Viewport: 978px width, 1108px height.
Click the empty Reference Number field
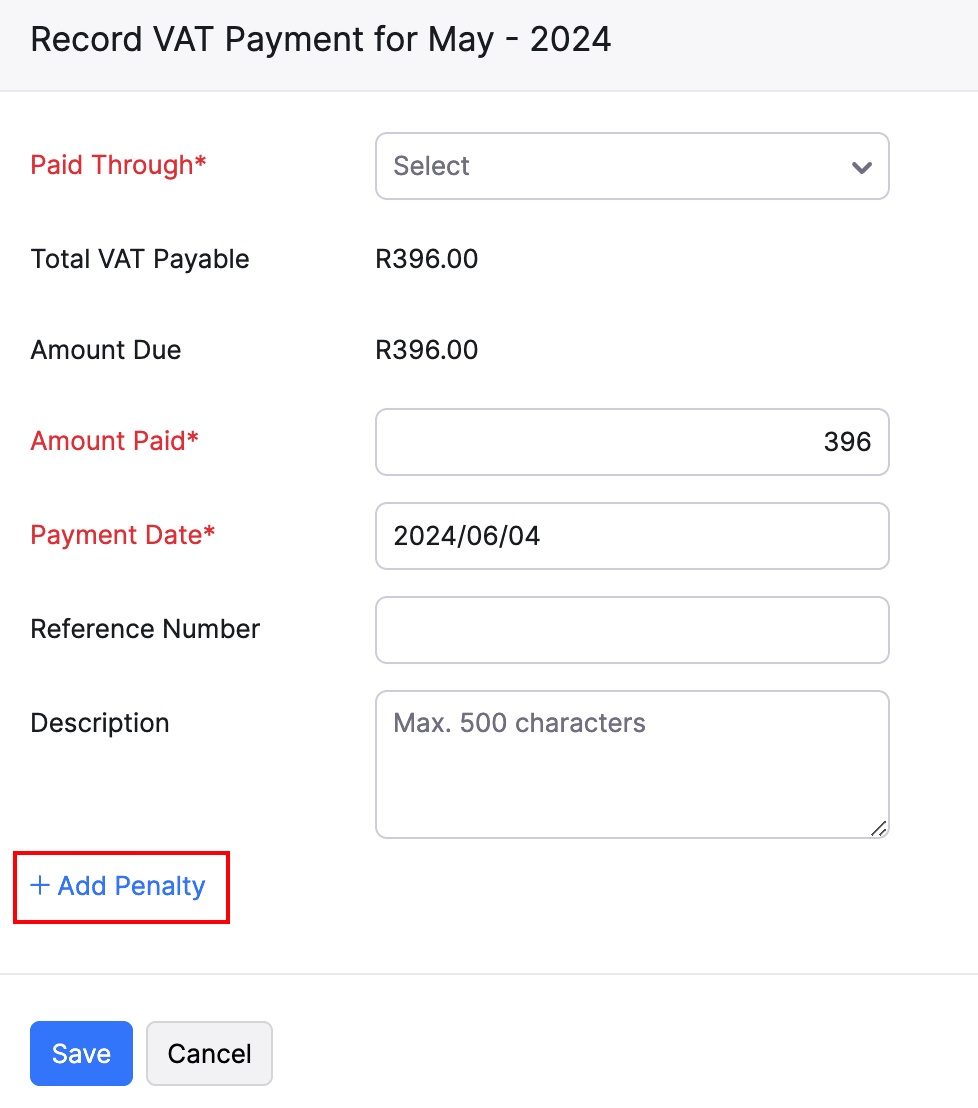[x=632, y=630]
